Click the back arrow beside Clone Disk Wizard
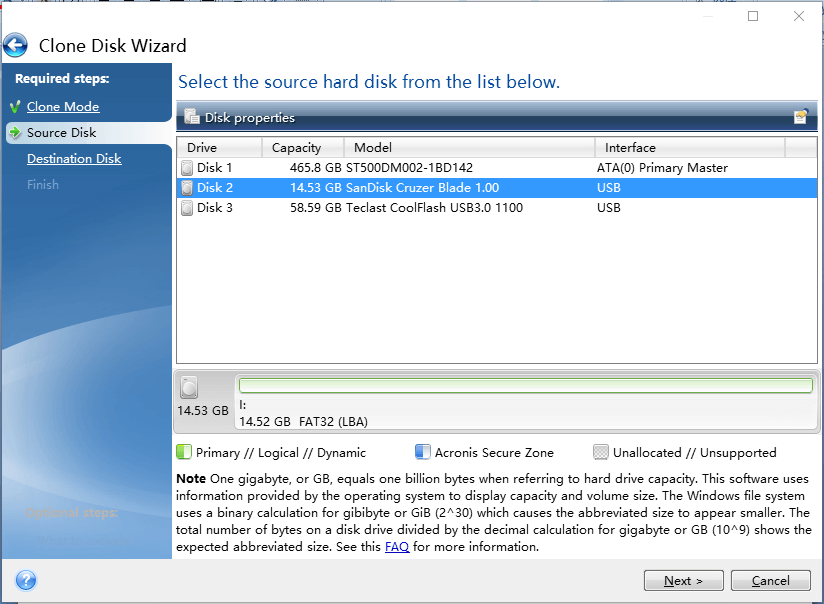824x604 pixels. 15,44
